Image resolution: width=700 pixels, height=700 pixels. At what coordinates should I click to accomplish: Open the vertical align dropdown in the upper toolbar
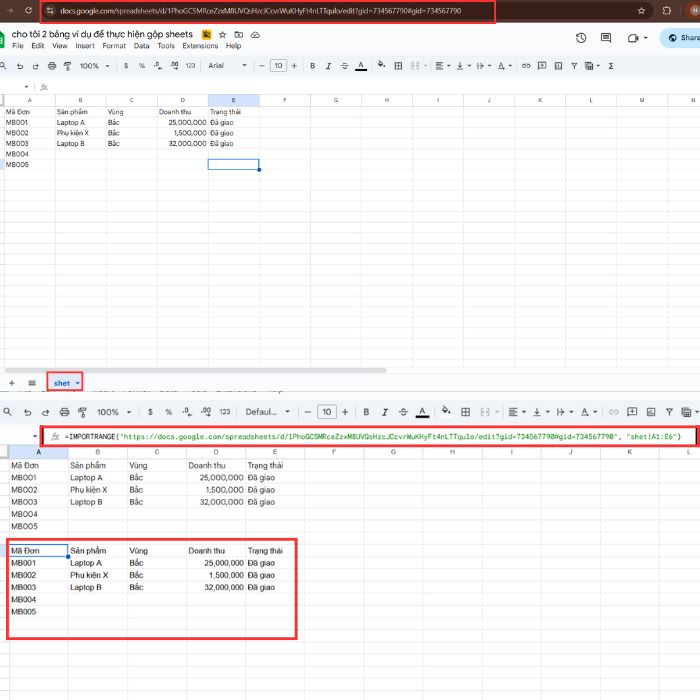(x=463, y=66)
